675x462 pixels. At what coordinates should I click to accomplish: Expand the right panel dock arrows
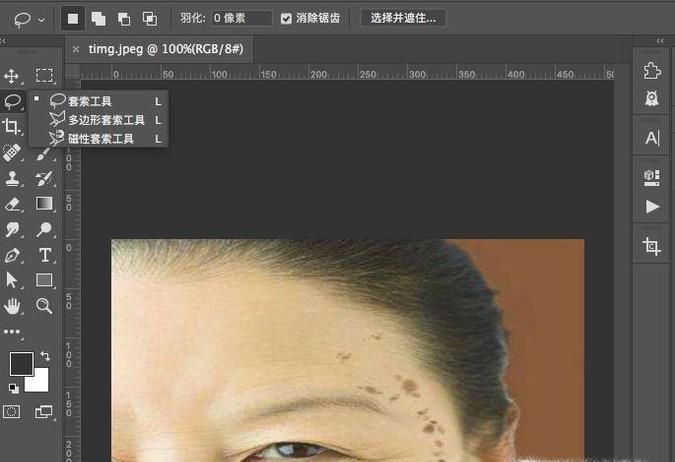click(660, 41)
